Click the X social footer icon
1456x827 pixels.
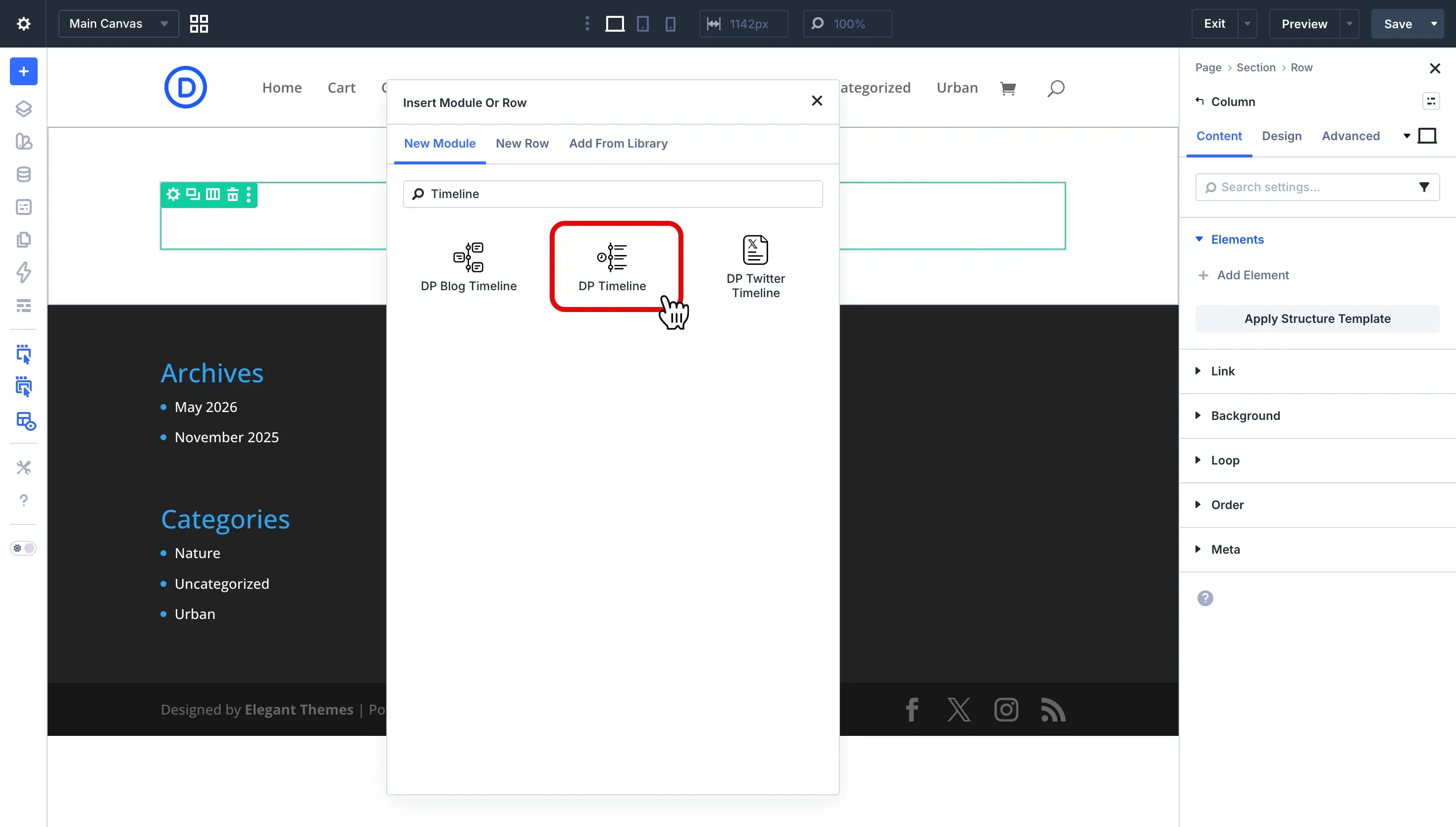[x=959, y=710]
